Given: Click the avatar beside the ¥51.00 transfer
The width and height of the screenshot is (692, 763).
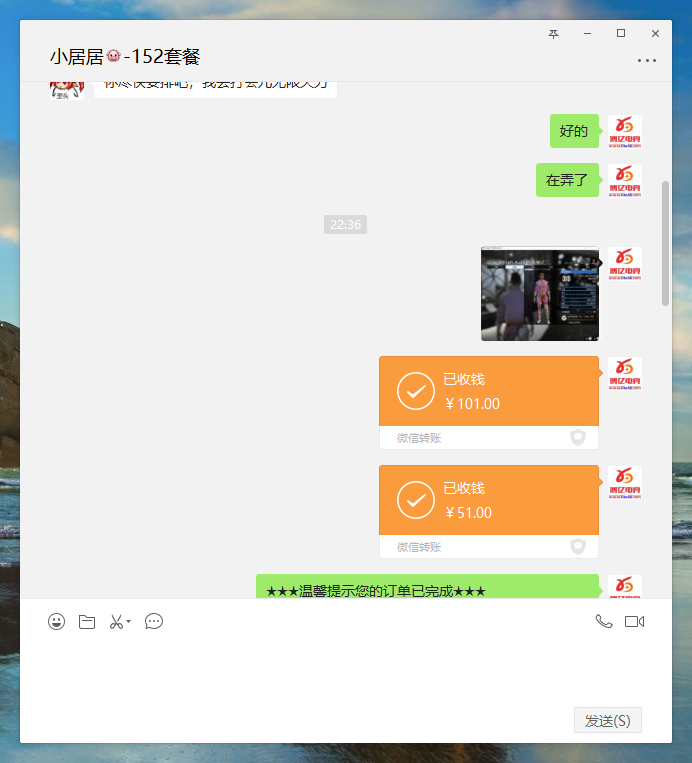Looking at the screenshot, I should point(625,483).
